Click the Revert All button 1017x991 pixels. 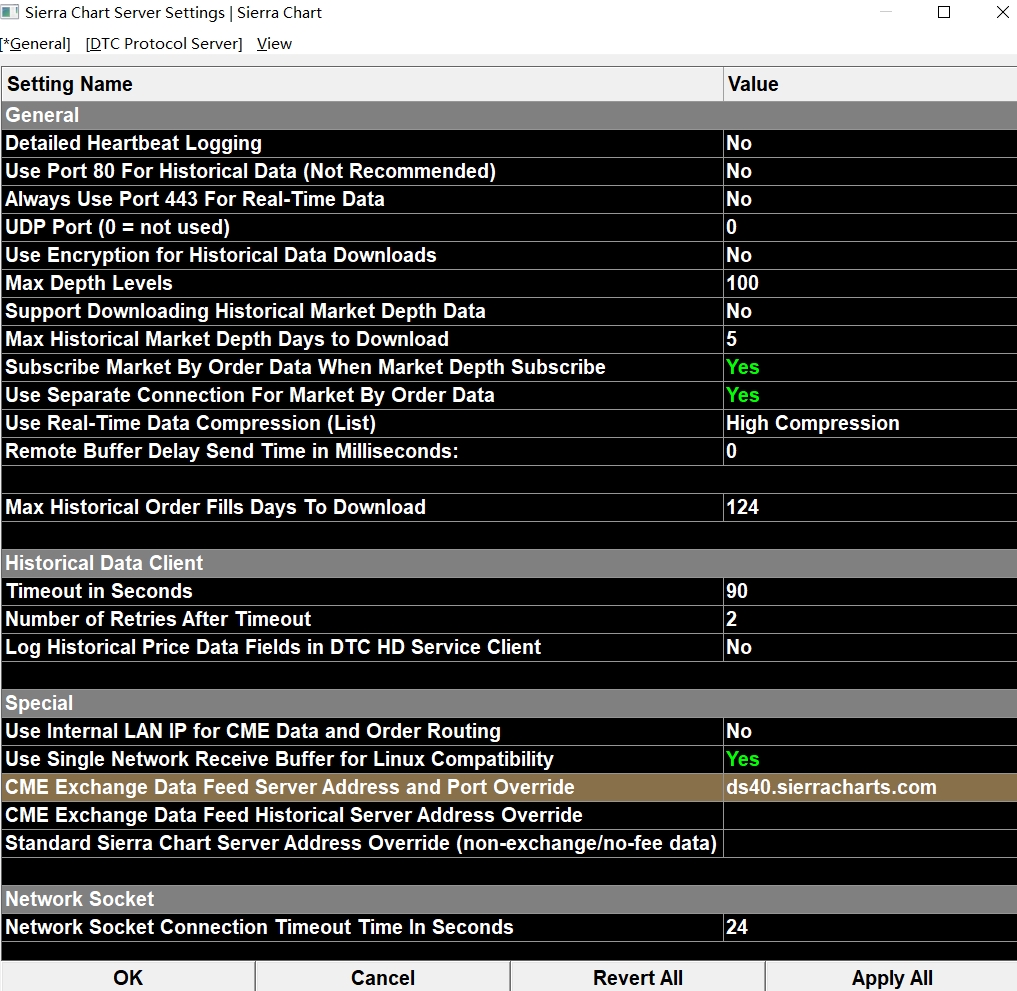point(638,977)
